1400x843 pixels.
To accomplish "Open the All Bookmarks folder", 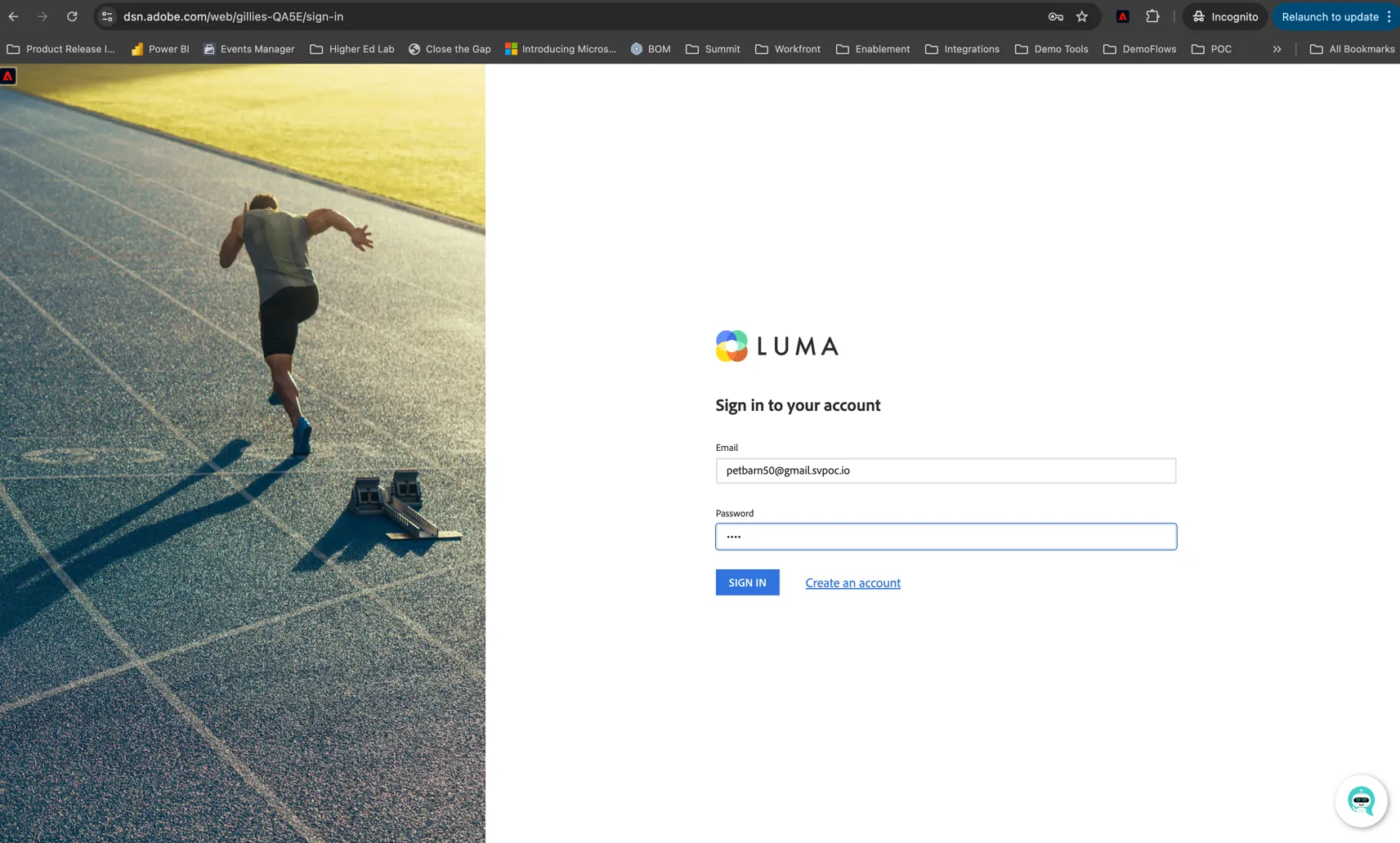I will click(x=1353, y=49).
